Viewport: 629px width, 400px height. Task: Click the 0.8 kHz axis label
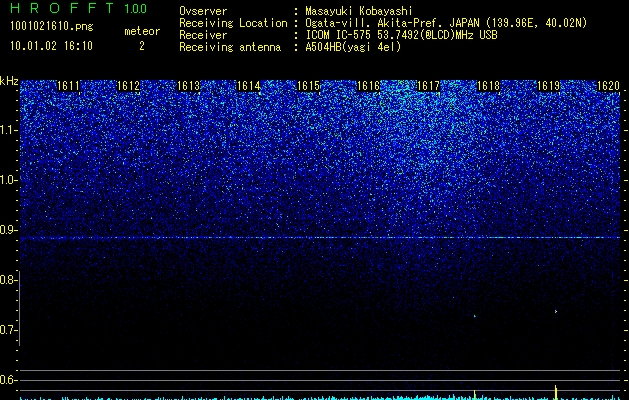(x=7, y=280)
